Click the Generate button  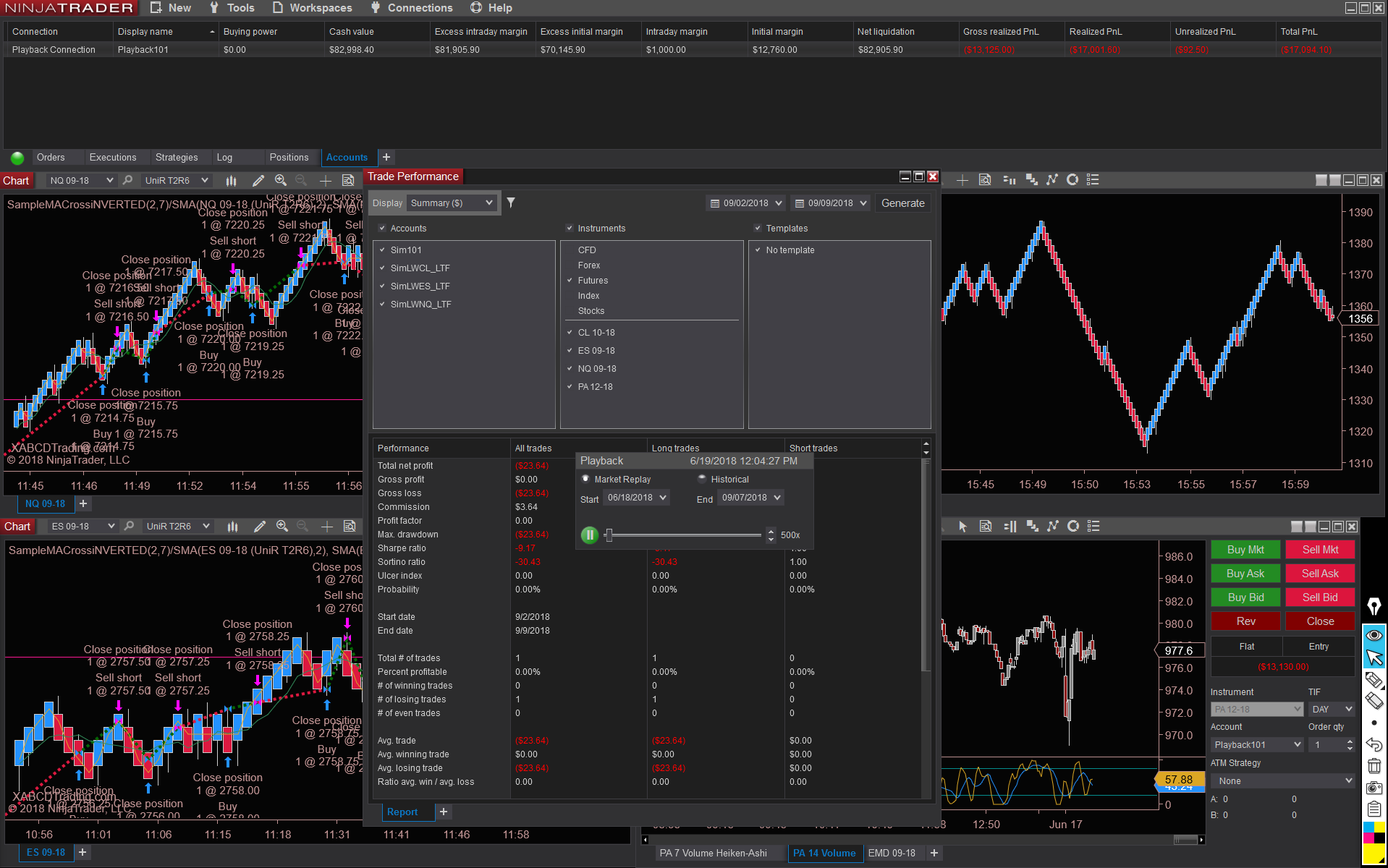[x=902, y=203]
